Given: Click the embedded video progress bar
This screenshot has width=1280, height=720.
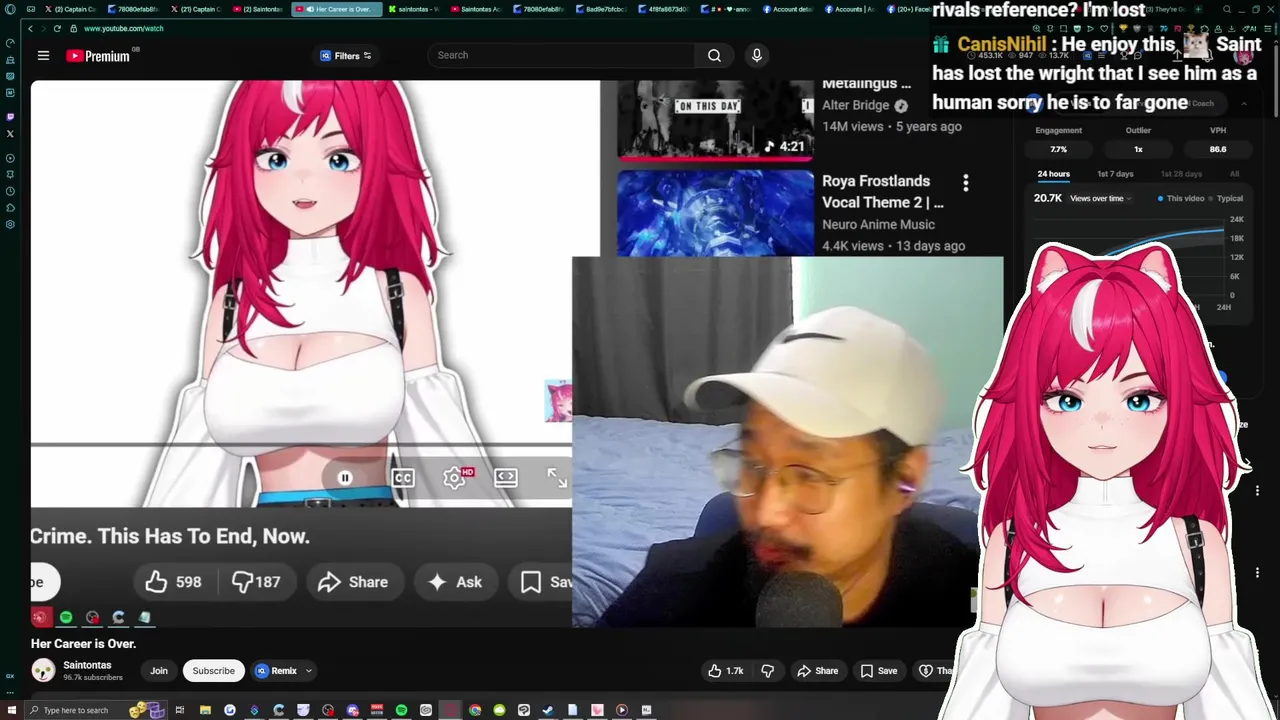Looking at the screenshot, I should pos(300,444).
